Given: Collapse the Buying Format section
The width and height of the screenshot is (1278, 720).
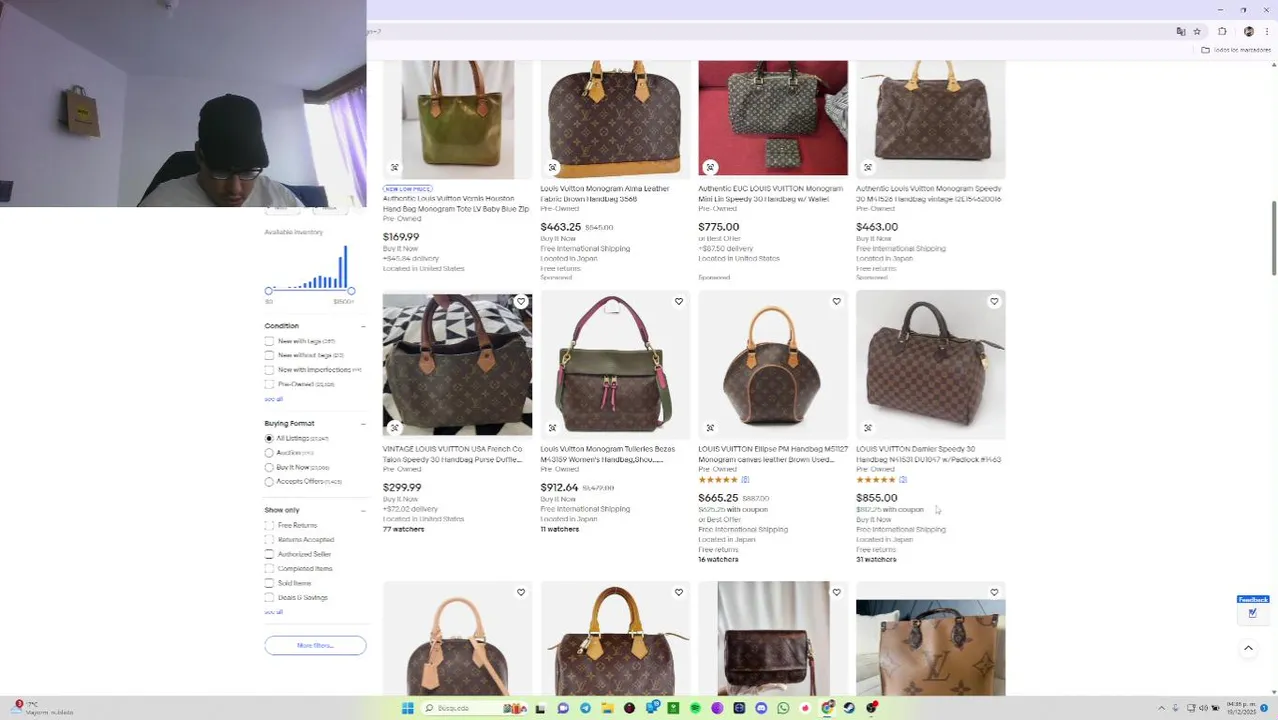Looking at the screenshot, I should [x=362, y=424].
